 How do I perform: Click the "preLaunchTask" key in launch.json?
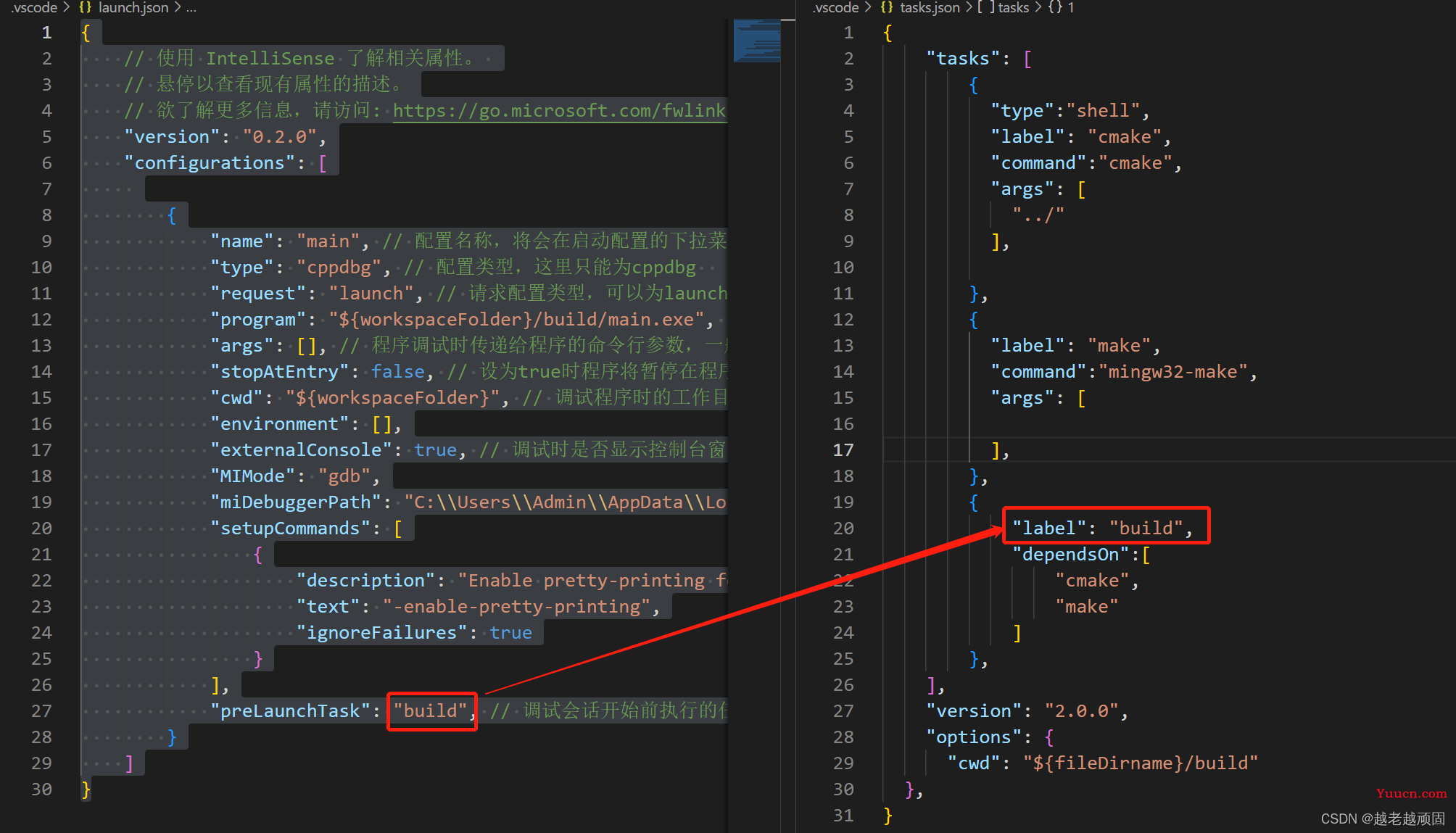pyautogui.click(x=290, y=710)
